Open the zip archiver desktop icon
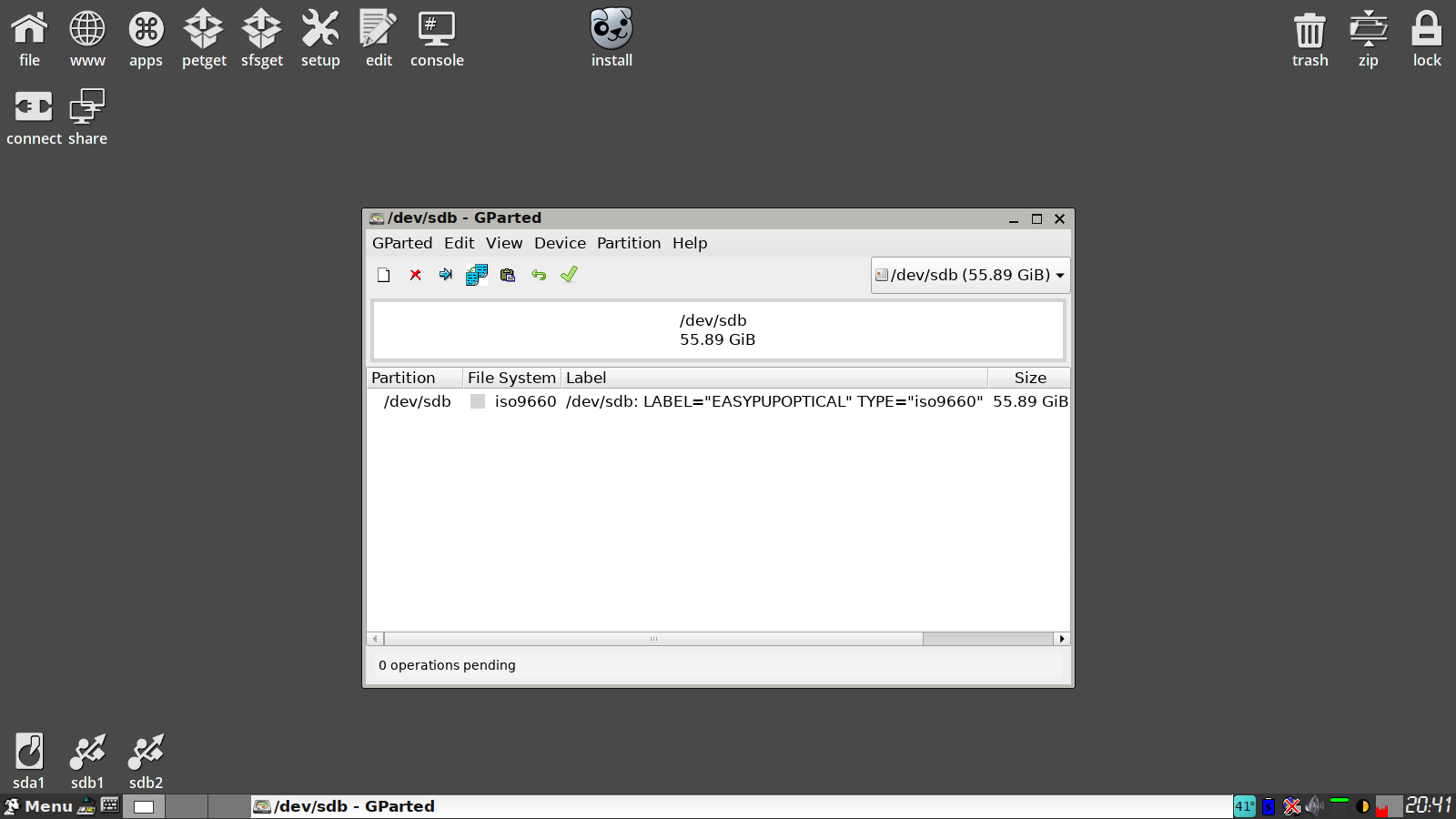This screenshot has width=1456, height=819. (x=1369, y=39)
